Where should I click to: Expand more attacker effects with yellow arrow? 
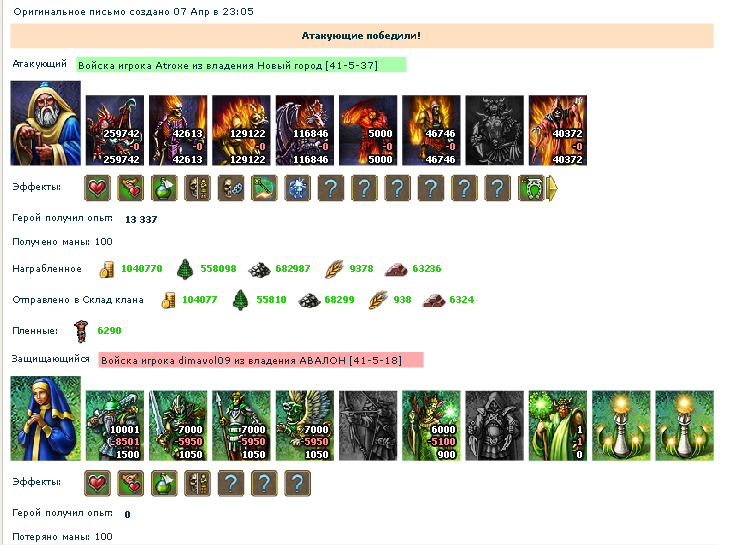(552, 188)
